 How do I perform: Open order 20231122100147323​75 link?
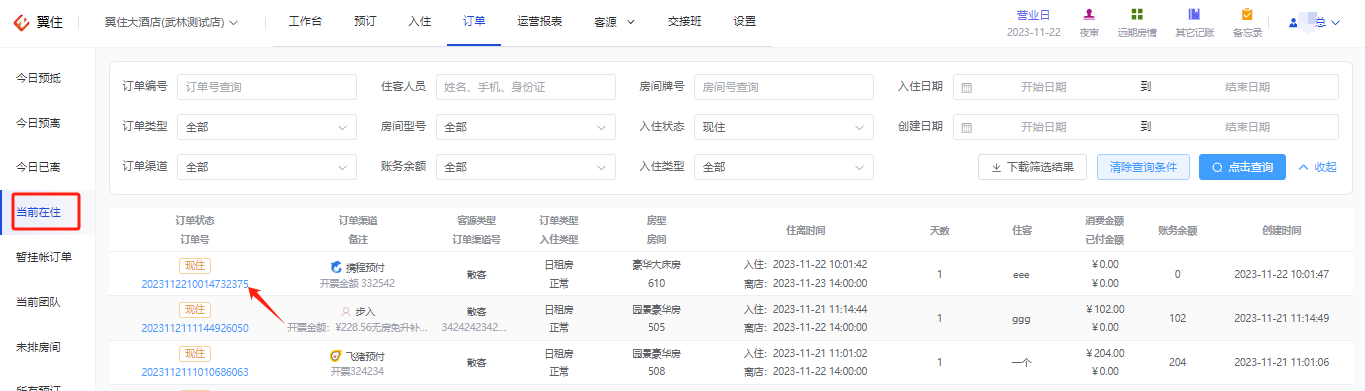pos(195,284)
